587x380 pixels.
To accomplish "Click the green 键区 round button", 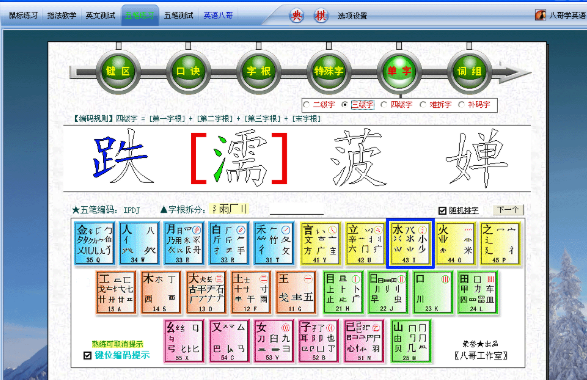I will (x=118, y=71).
